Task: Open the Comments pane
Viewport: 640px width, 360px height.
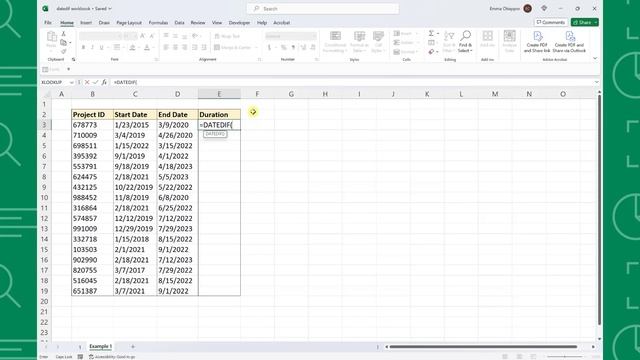Action: pyautogui.click(x=551, y=22)
